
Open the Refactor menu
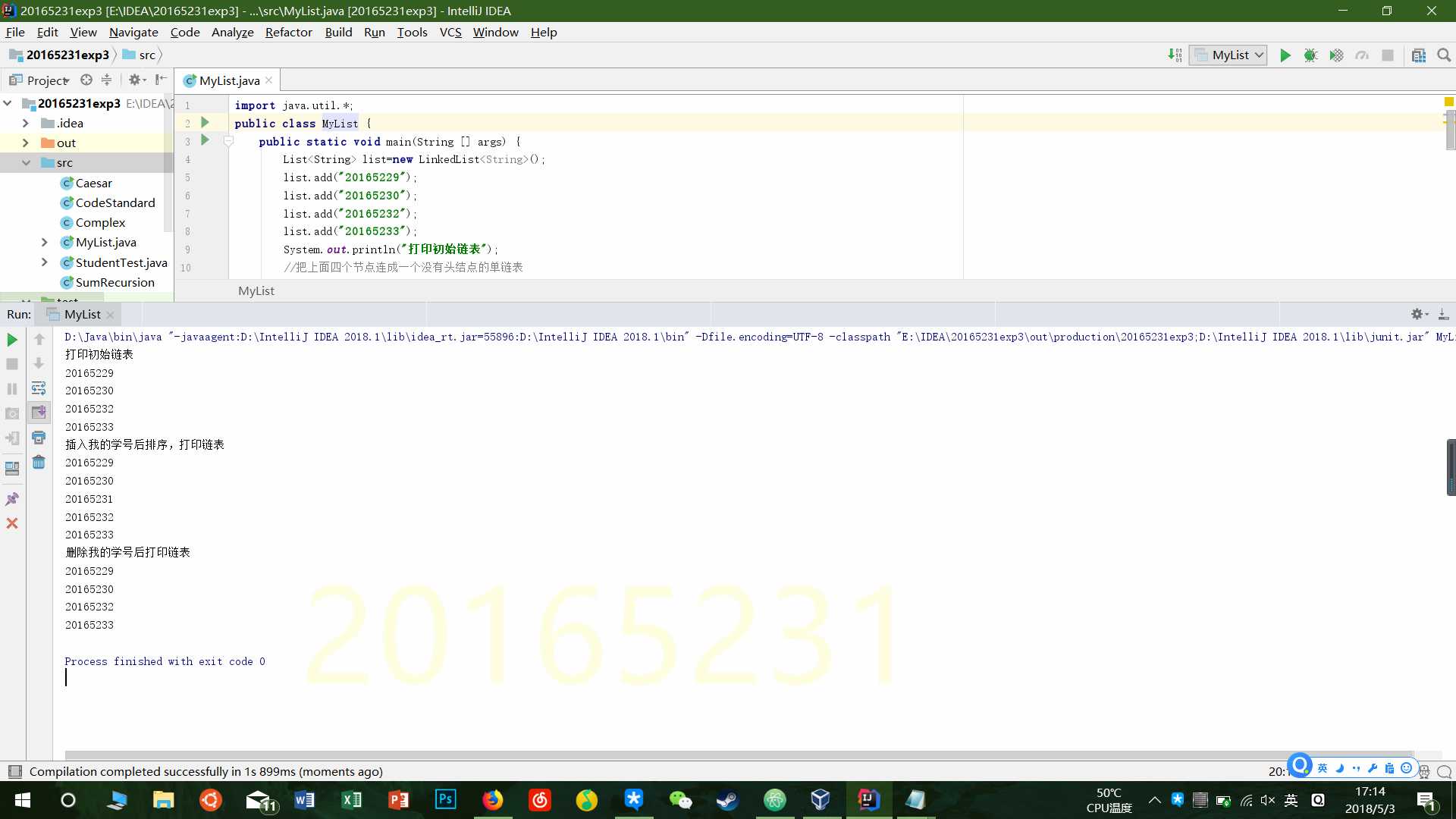pos(288,32)
